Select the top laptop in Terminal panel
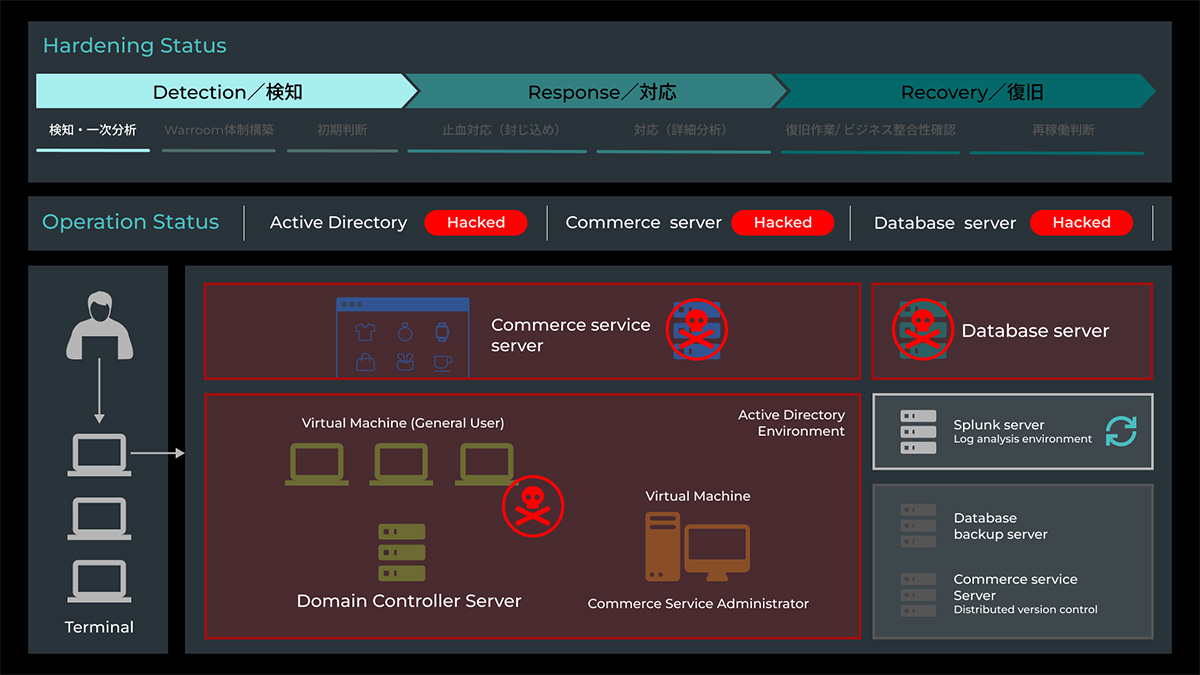The width and height of the screenshot is (1200, 675). 99,455
